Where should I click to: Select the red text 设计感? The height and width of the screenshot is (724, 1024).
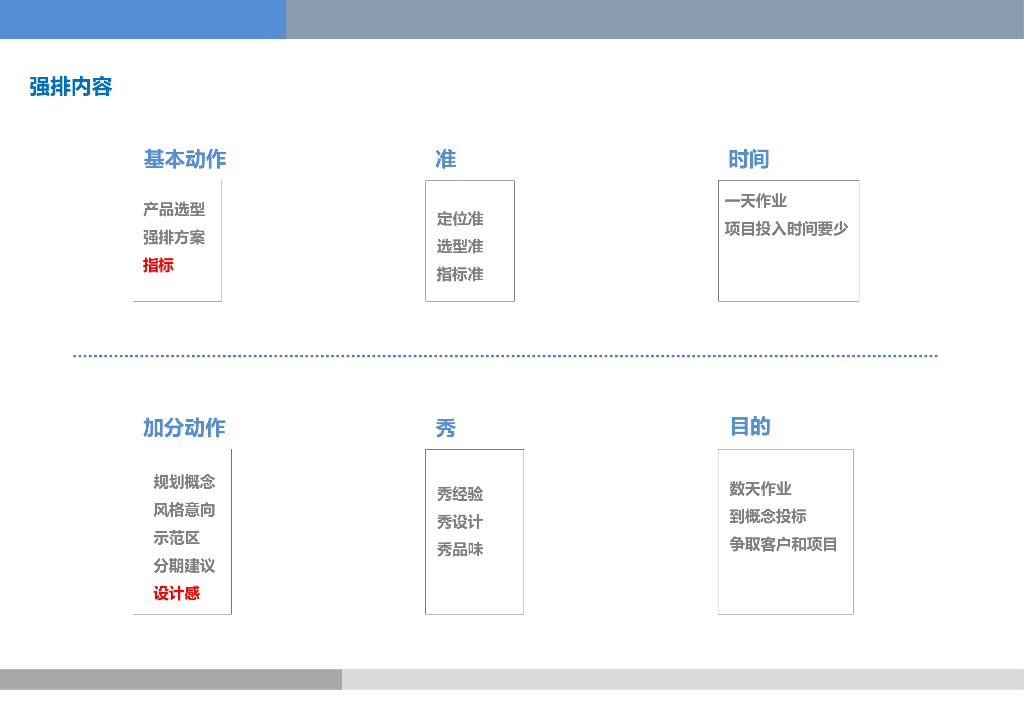tap(176, 594)
